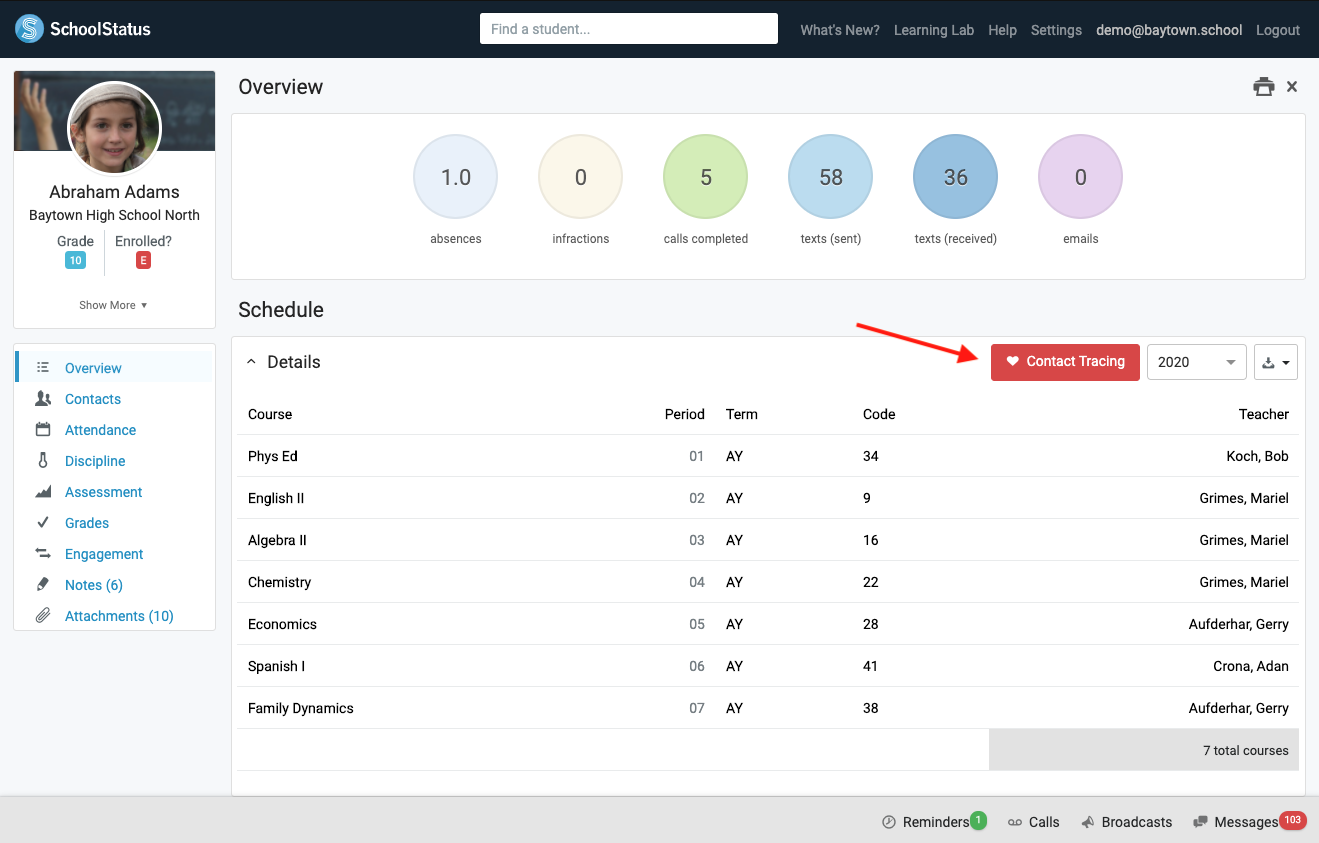Select Discipline in the sidebar menu
The height and width of the screenshot is (843, 1319).
[95, 461]
